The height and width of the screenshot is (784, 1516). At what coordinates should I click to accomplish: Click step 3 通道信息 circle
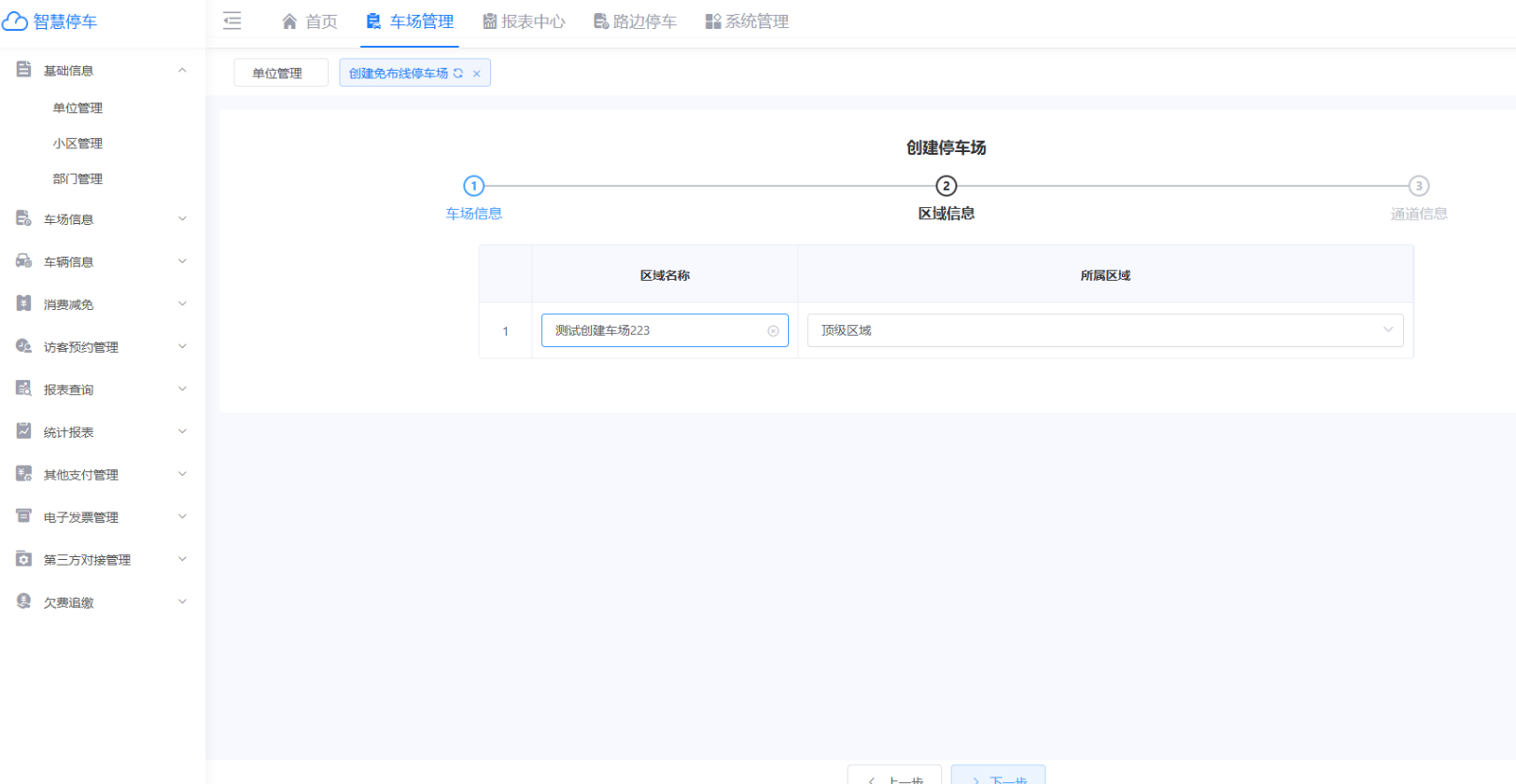[x=1419, y=186]
